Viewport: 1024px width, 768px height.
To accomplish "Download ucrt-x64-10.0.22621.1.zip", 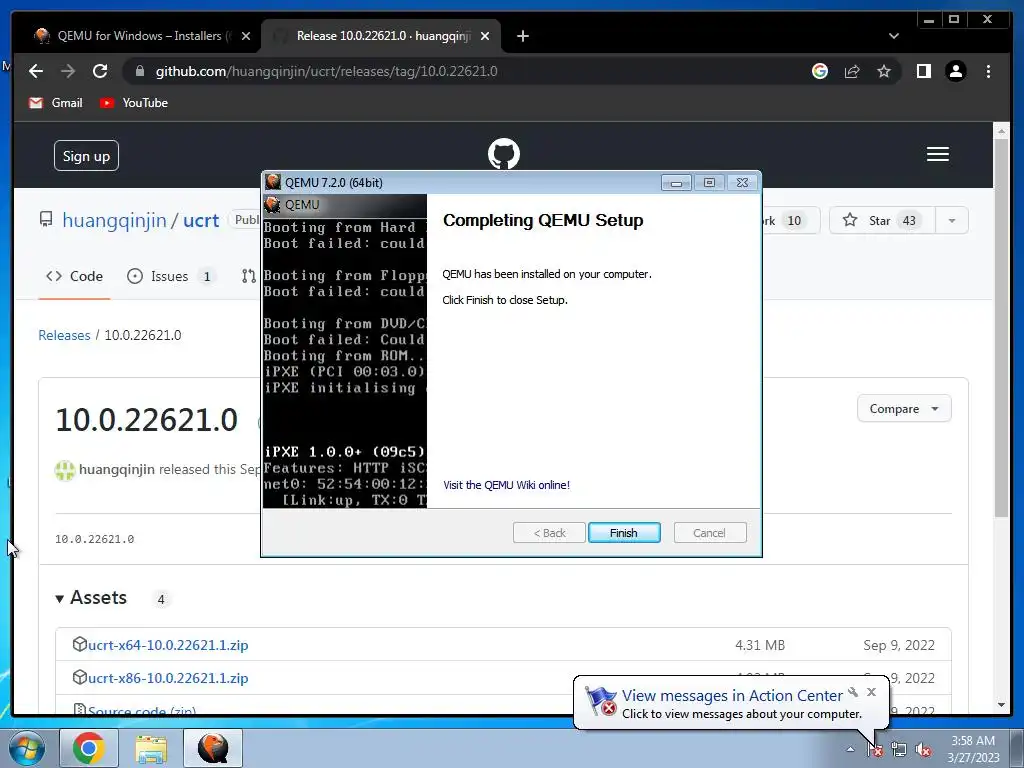I will [168, 645].
